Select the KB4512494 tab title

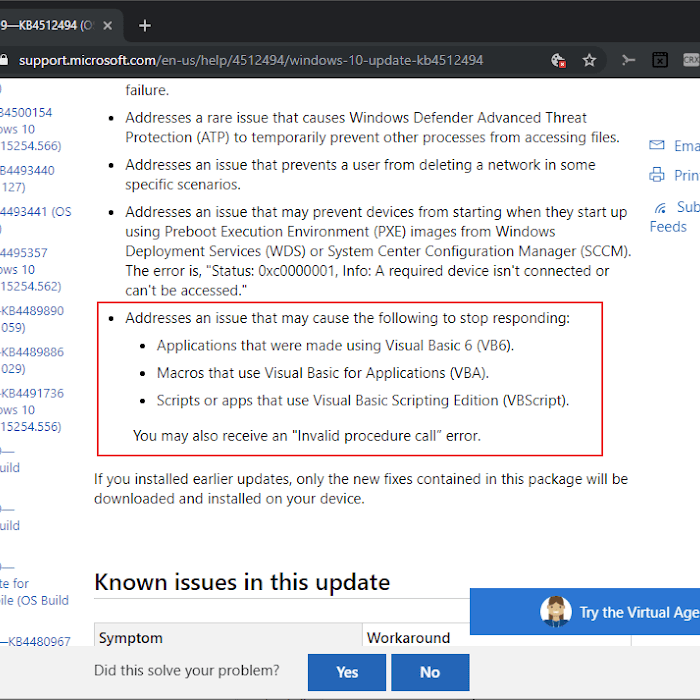click(47, 25)
